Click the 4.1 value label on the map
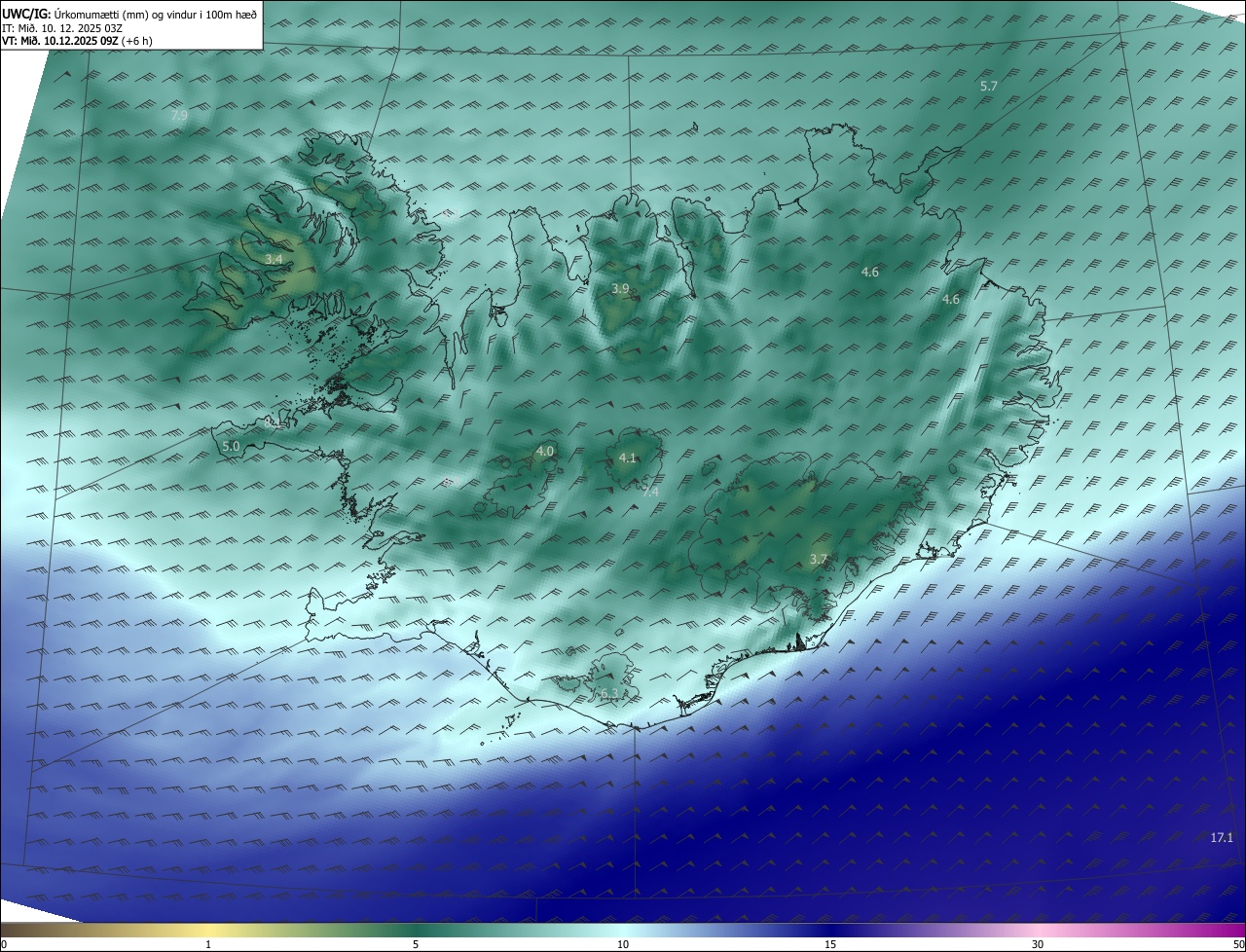Screen dimensions: 1246x952 (x=627, y=458)
